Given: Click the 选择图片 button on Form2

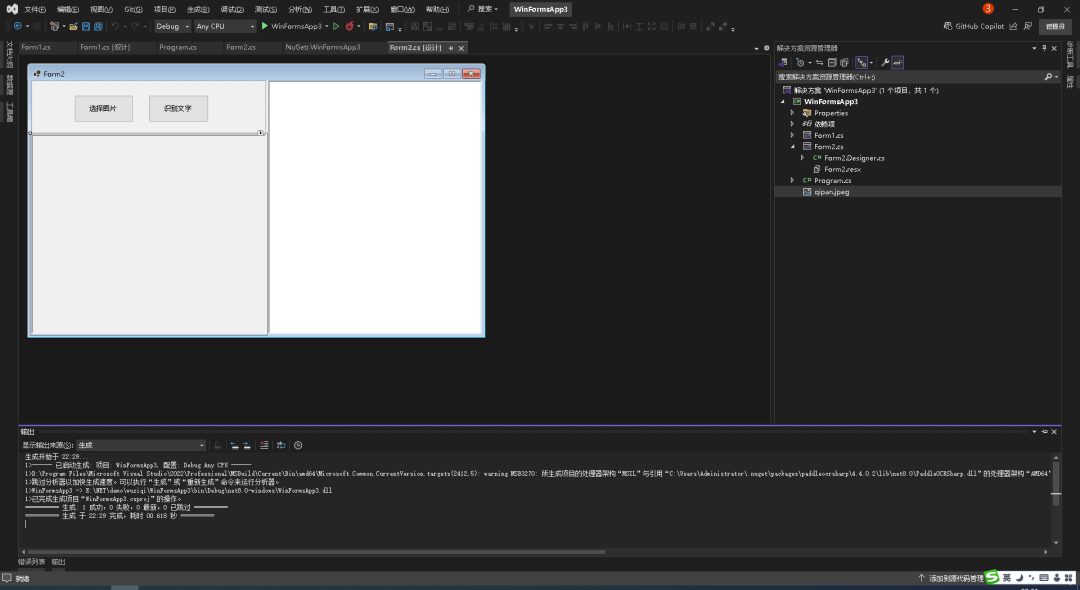Looking at the screenshot, I should point(103,108).
